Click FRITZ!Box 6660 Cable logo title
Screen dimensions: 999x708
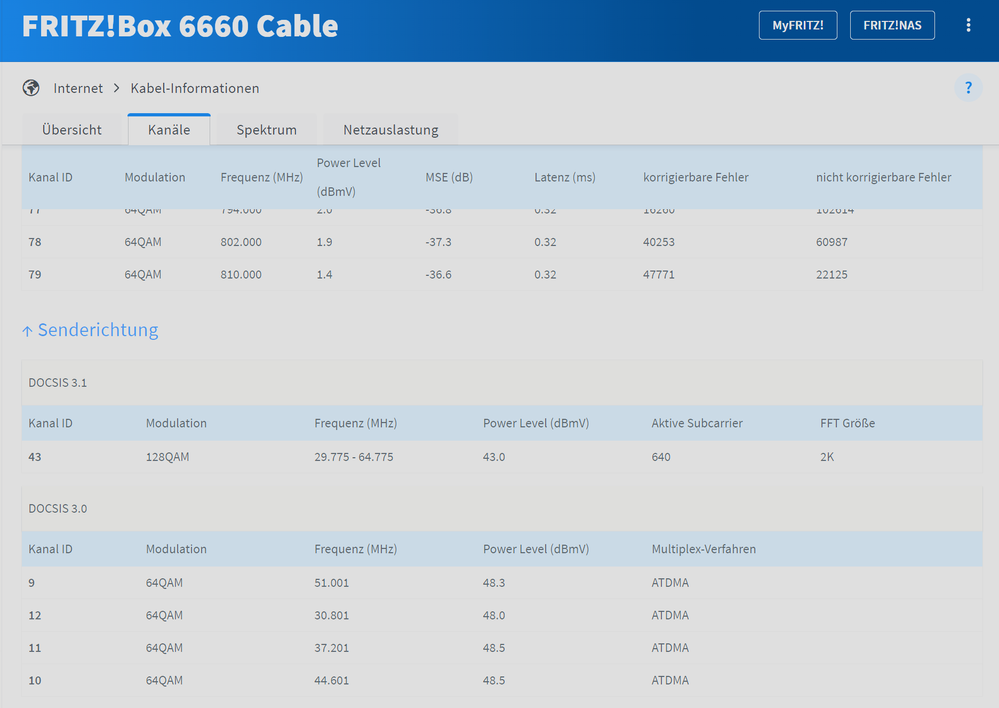[x=180, y=26]
